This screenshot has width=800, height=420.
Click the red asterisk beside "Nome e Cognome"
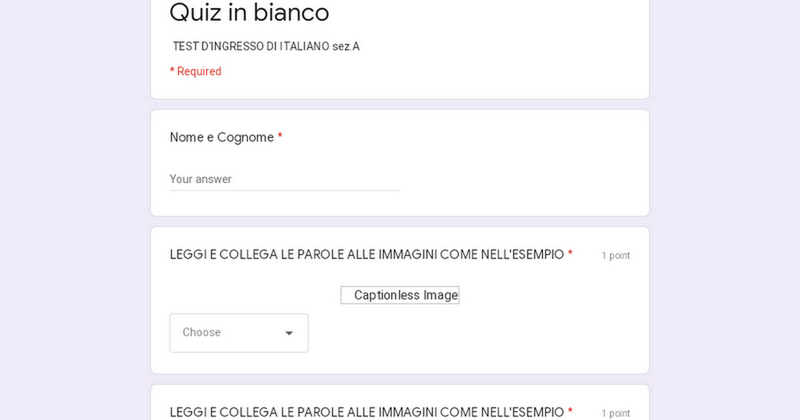pos(280,138)
